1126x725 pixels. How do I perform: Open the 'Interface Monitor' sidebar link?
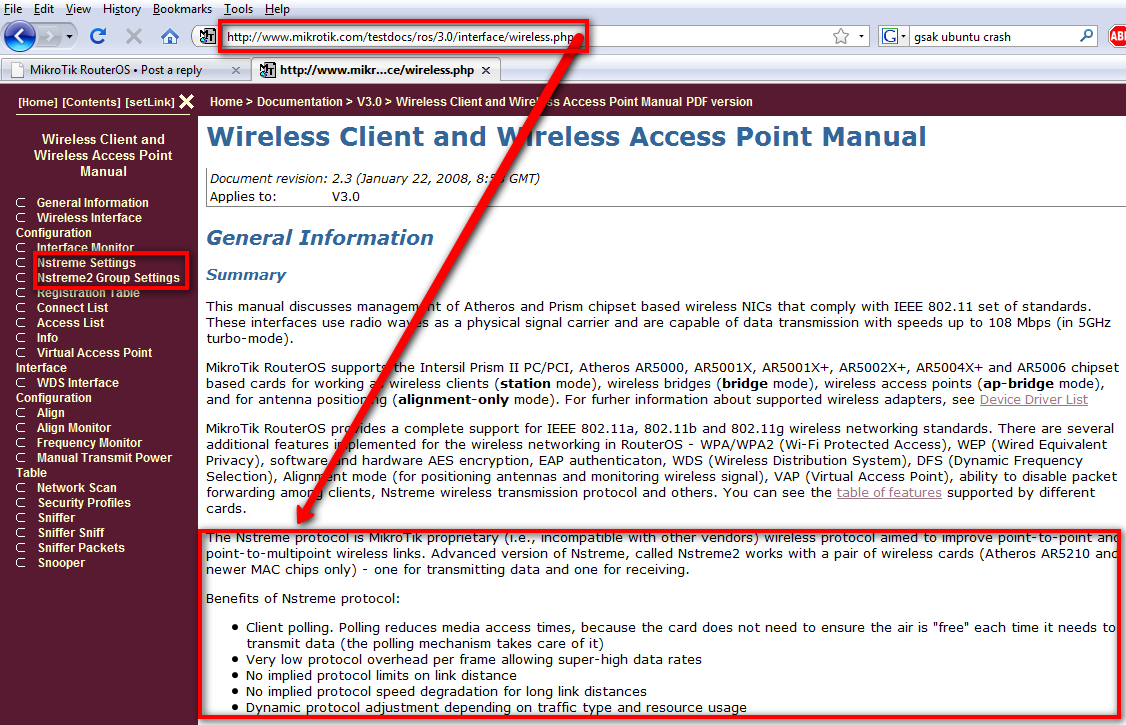coord(85,248)
